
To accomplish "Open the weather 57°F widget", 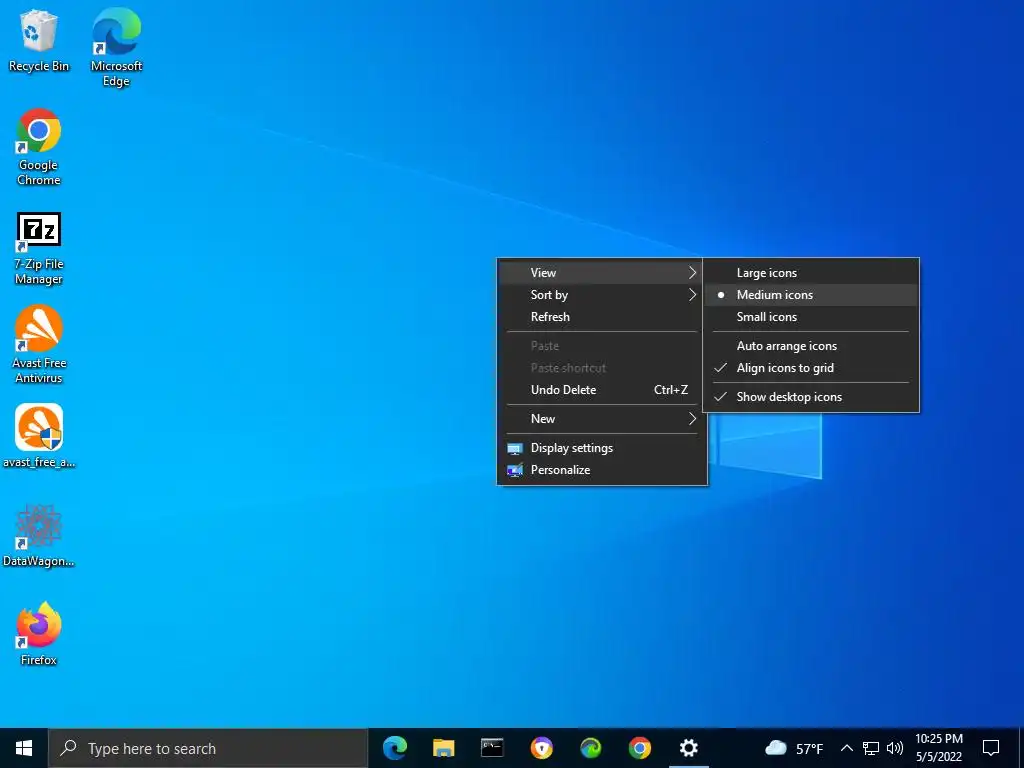I will tap(793, 748).
